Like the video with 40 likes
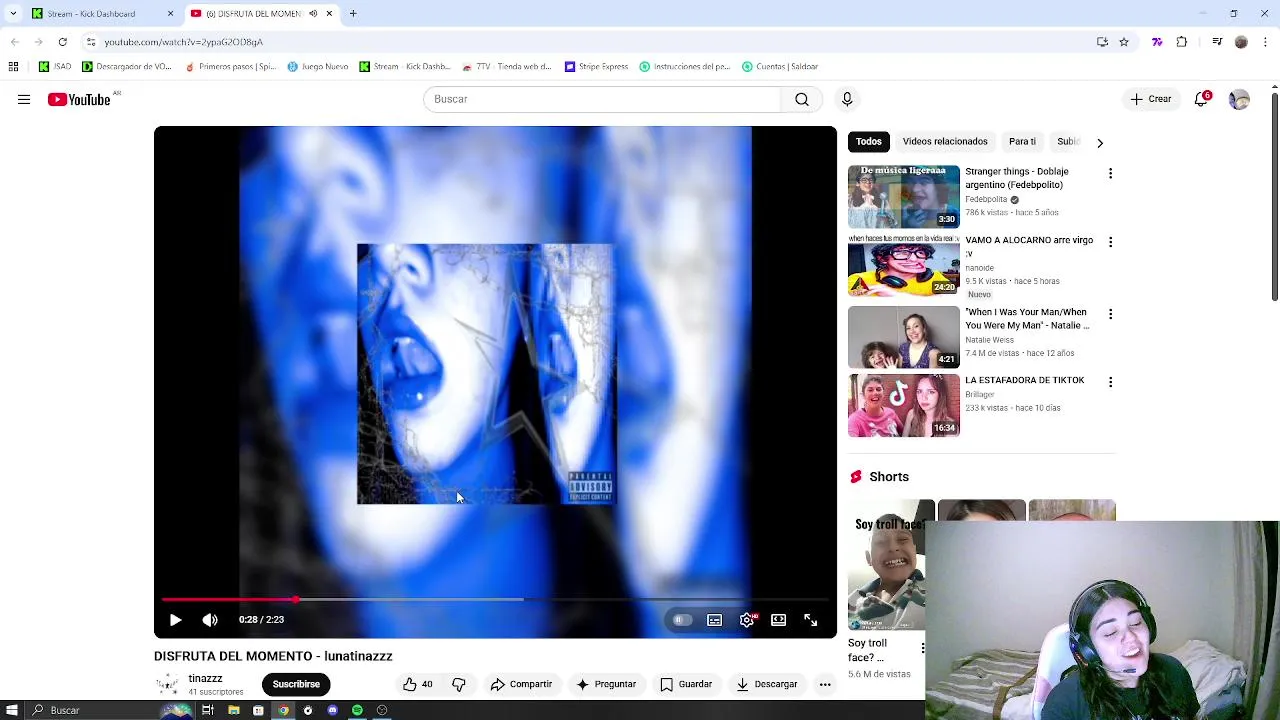 tap(417, 684)
